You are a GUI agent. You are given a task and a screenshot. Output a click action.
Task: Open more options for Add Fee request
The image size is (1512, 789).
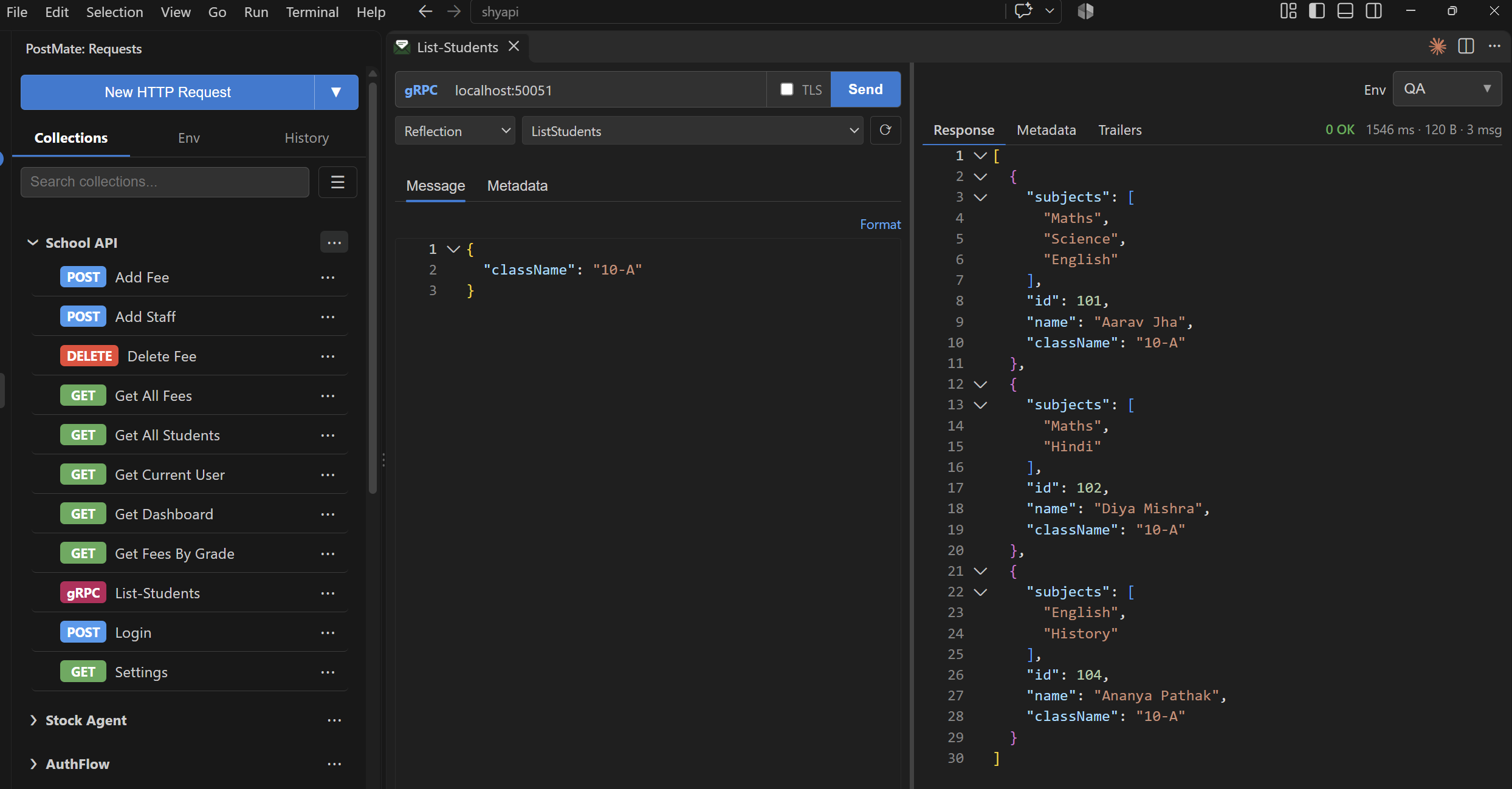point(328,278)
